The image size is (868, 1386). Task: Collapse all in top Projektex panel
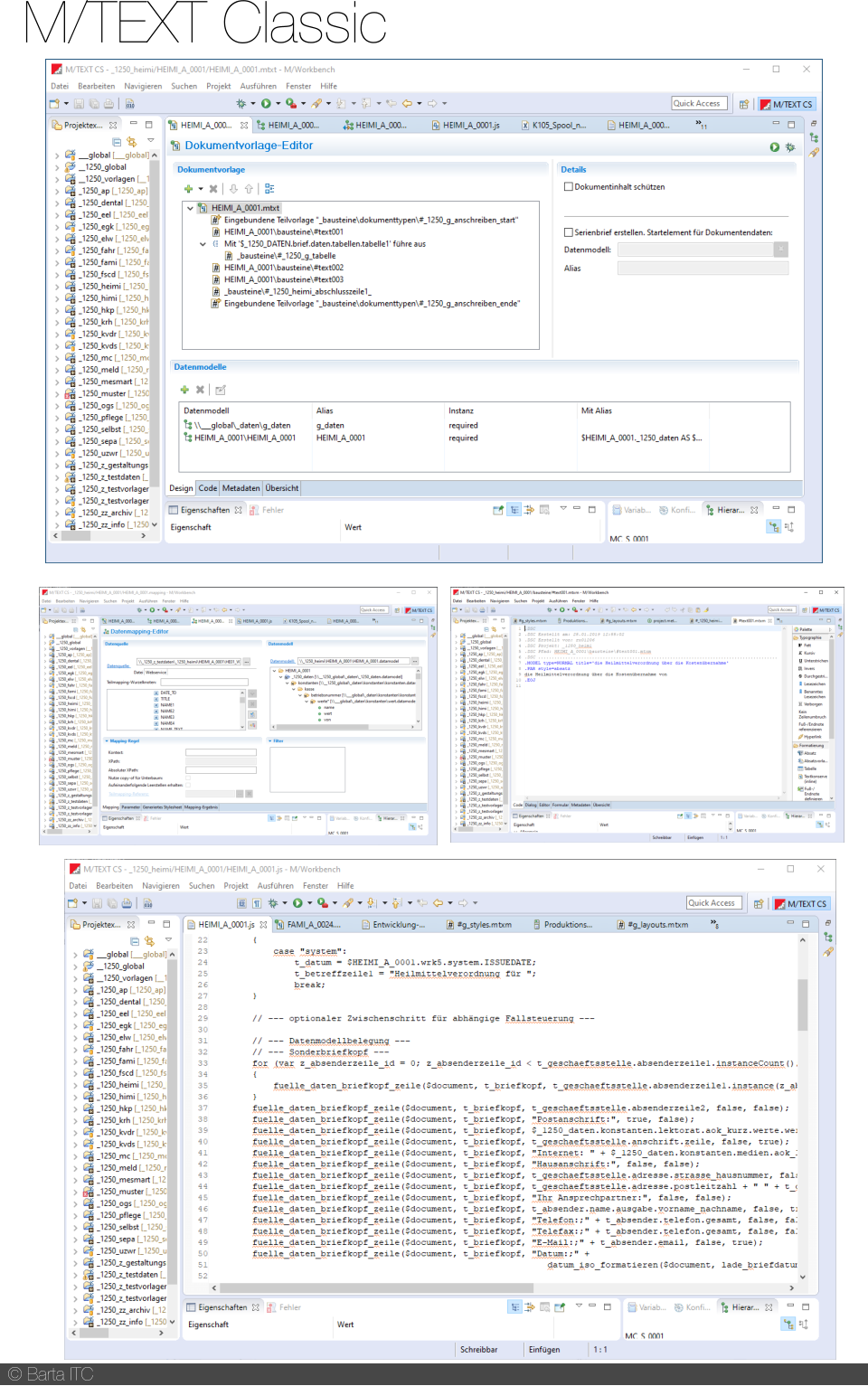[x=116, y=142]
